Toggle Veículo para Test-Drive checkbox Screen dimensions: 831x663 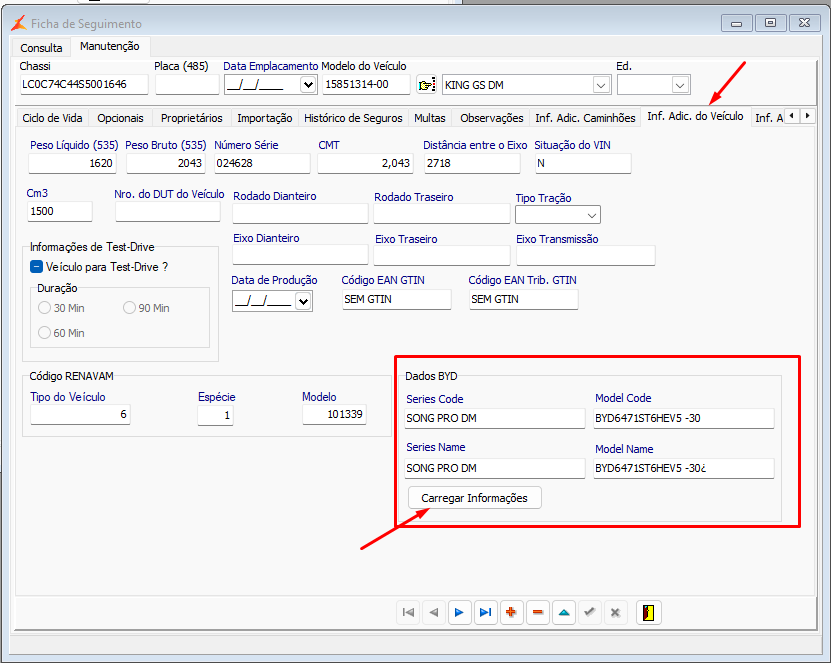(37, 267)
